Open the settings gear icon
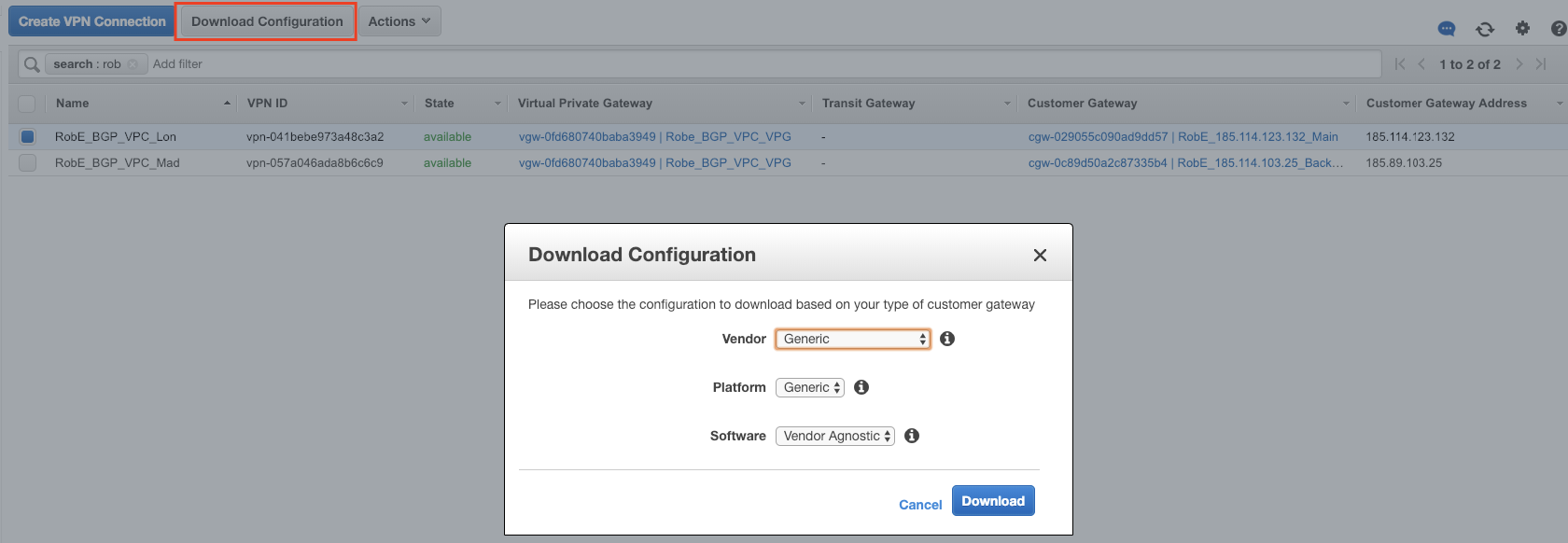The image size is (1568, 543). (1522, 28)
